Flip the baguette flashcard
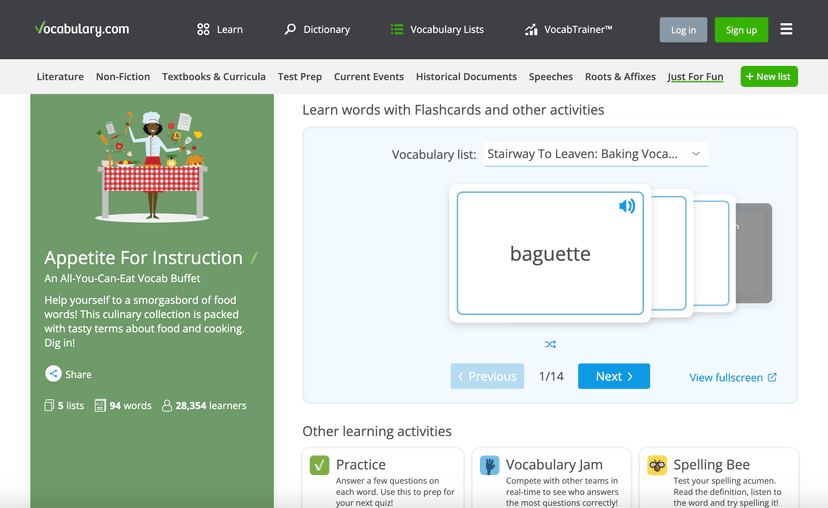This screenshot has height=508, width=828. [550, 254]
